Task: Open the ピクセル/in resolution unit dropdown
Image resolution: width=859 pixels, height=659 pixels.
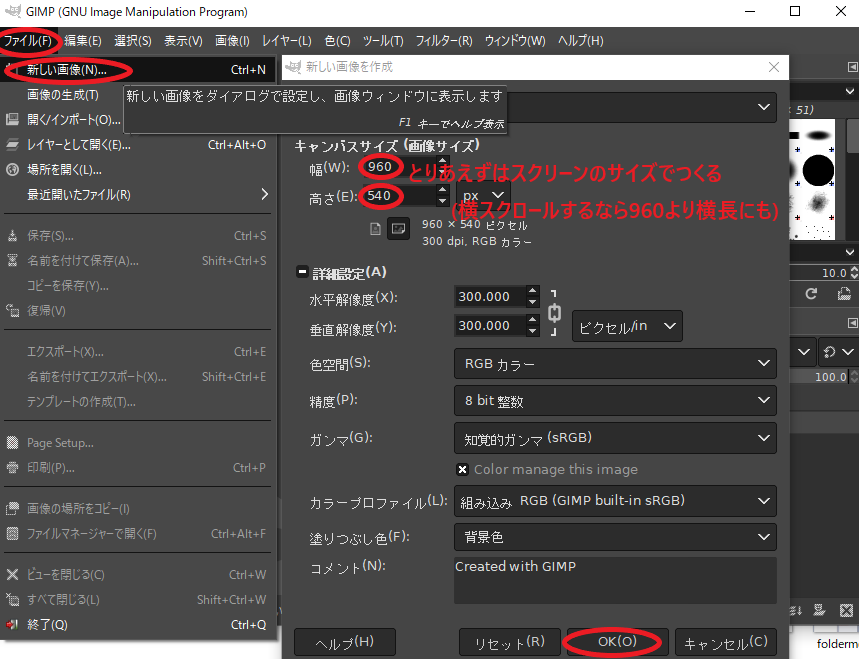Action: click(x=627, y=326)
